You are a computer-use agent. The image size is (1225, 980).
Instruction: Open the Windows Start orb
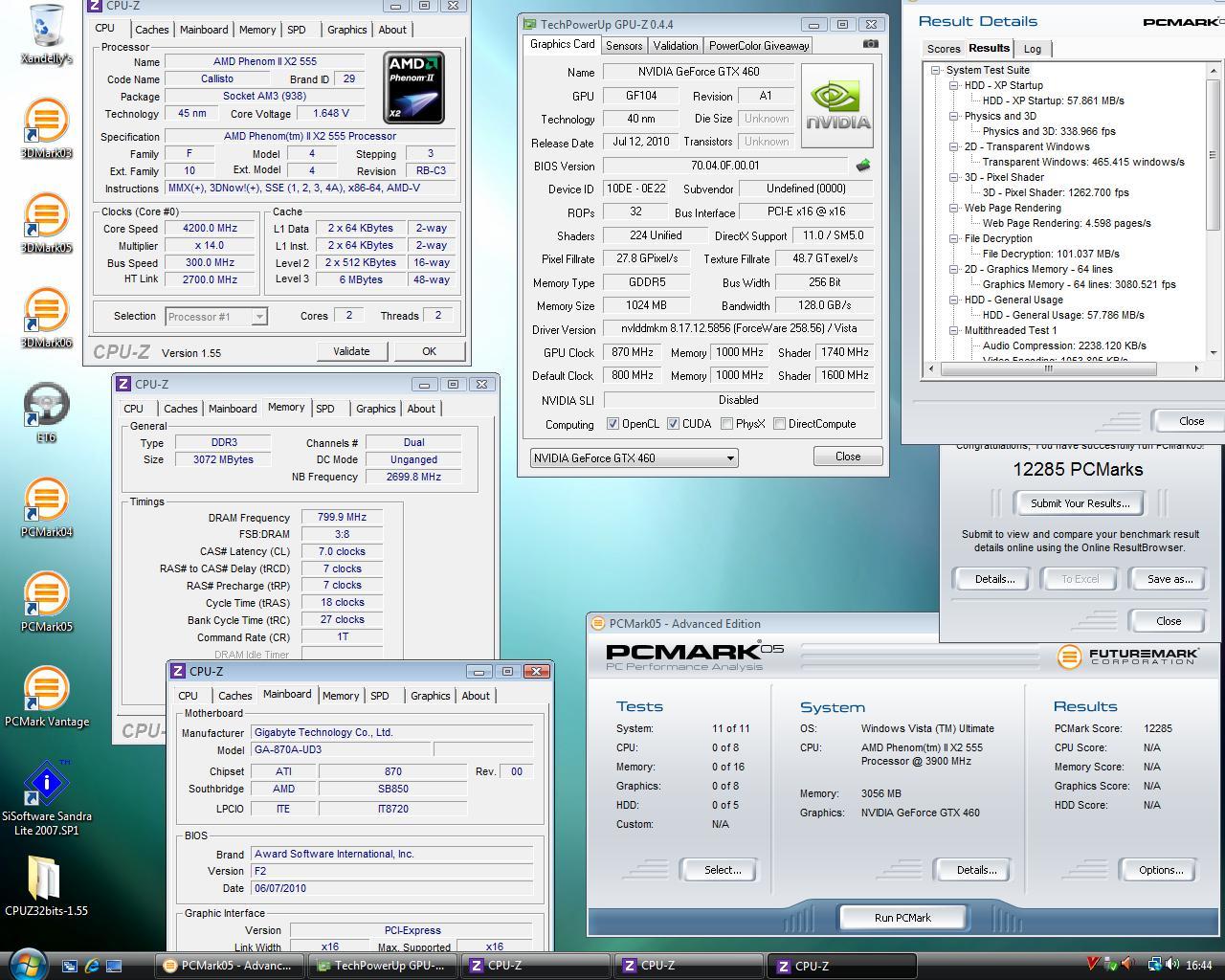[26, 964]
